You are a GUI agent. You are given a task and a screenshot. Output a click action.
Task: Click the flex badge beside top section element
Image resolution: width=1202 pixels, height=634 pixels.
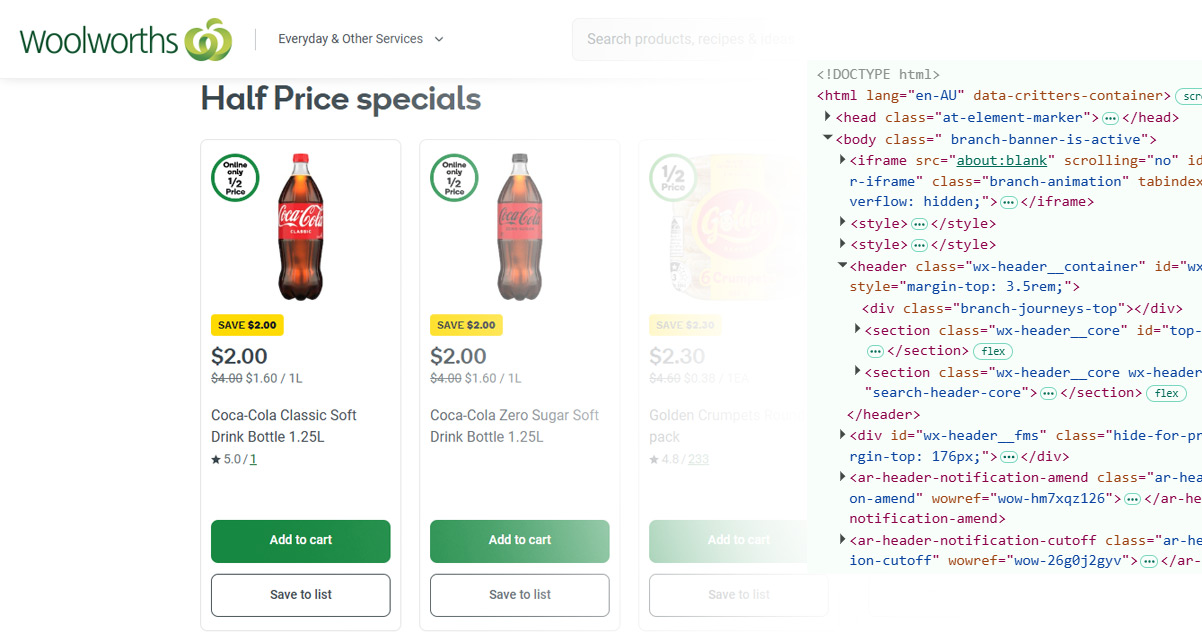pyautogui.click(x=993, y=351)
